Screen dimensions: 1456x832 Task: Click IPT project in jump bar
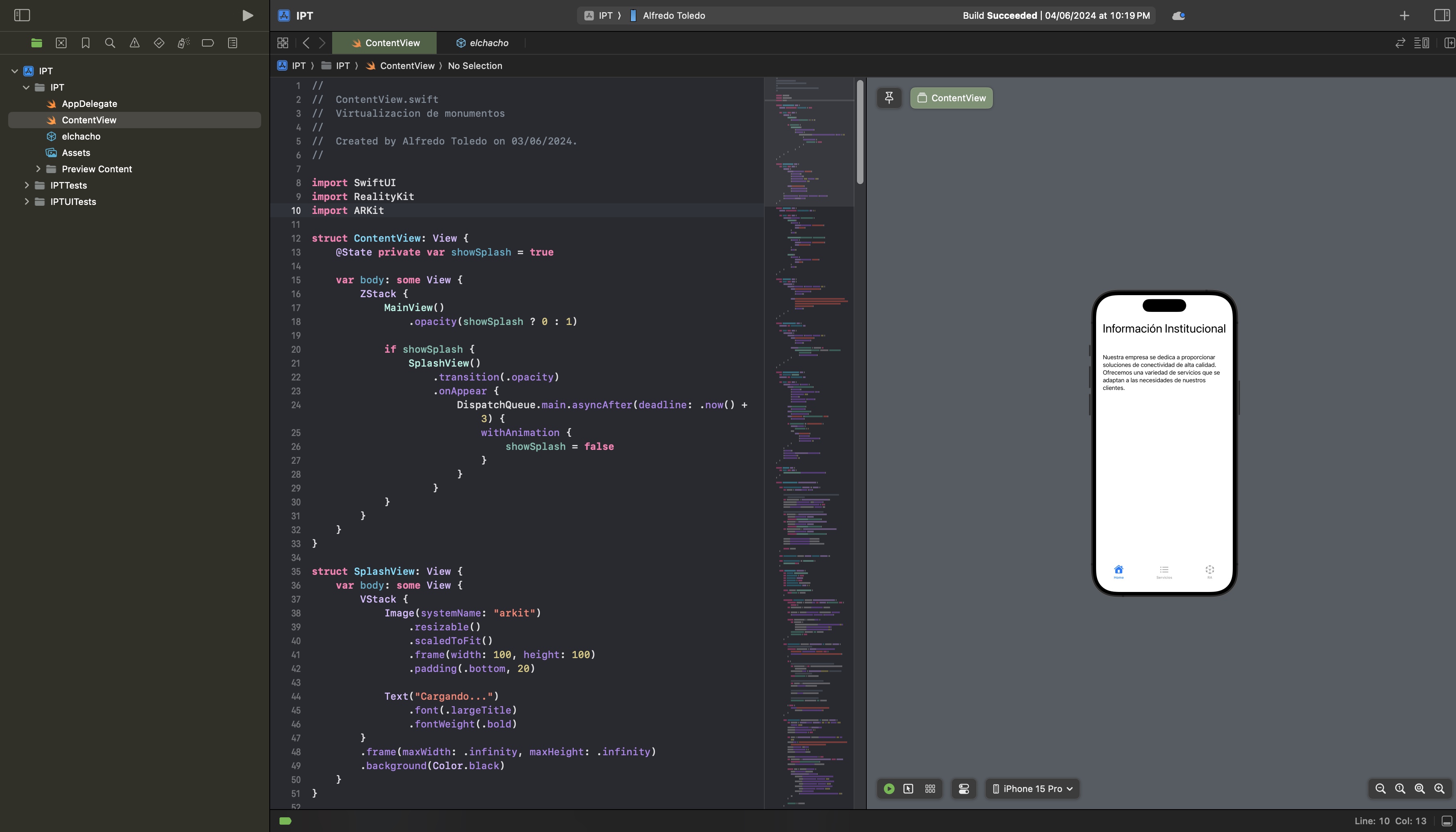291,66
